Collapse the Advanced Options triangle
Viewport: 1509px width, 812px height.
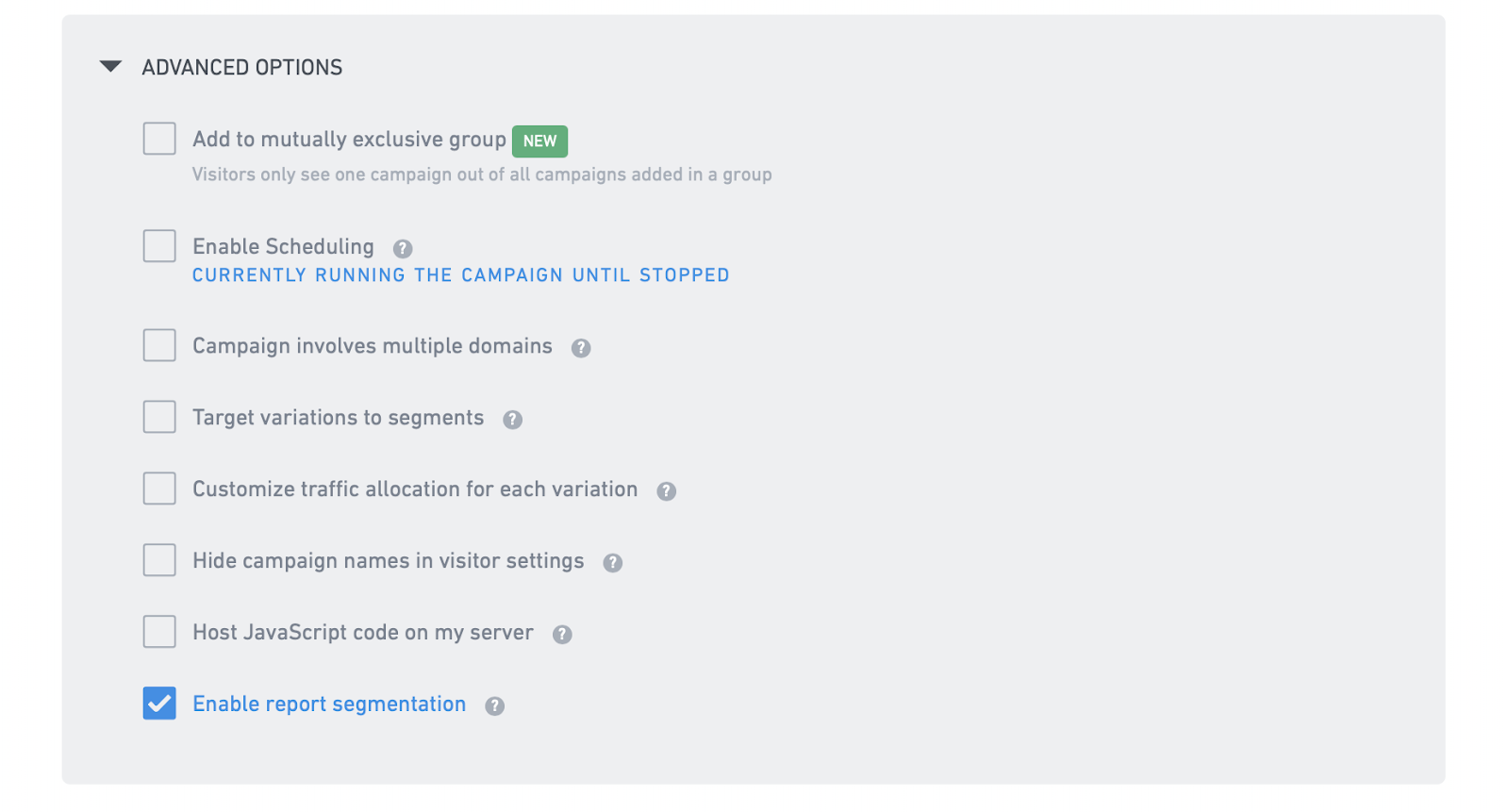point(111,67)
